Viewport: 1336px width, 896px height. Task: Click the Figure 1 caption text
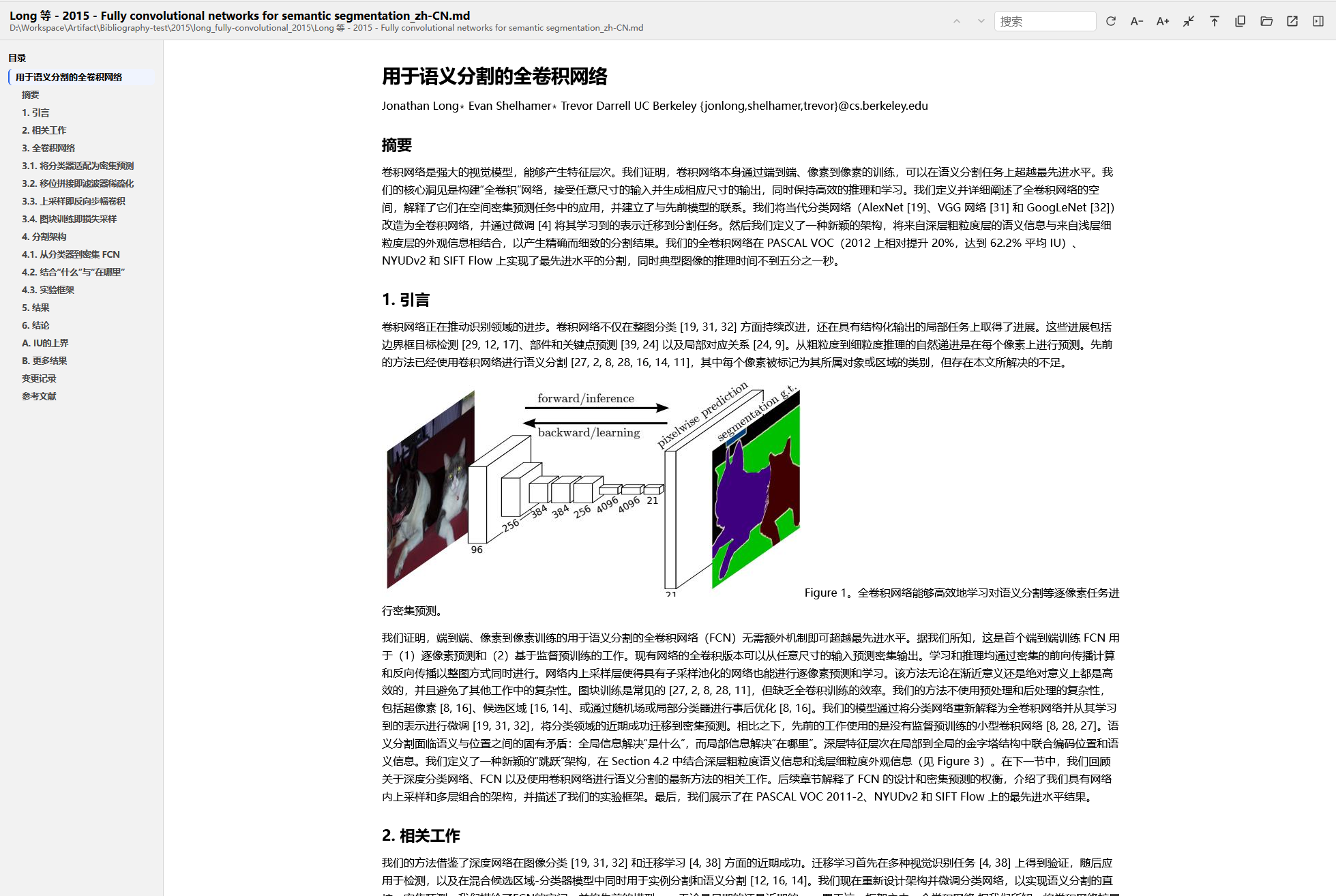click(x=962, y=593)
